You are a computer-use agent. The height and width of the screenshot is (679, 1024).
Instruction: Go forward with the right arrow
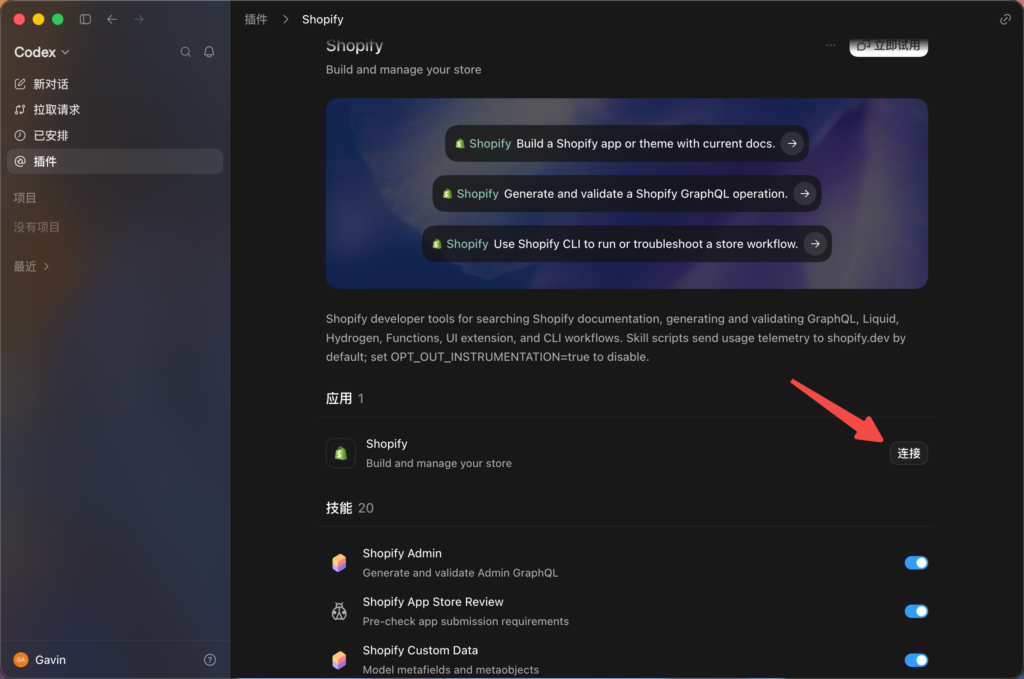click(x=138, y=19)
